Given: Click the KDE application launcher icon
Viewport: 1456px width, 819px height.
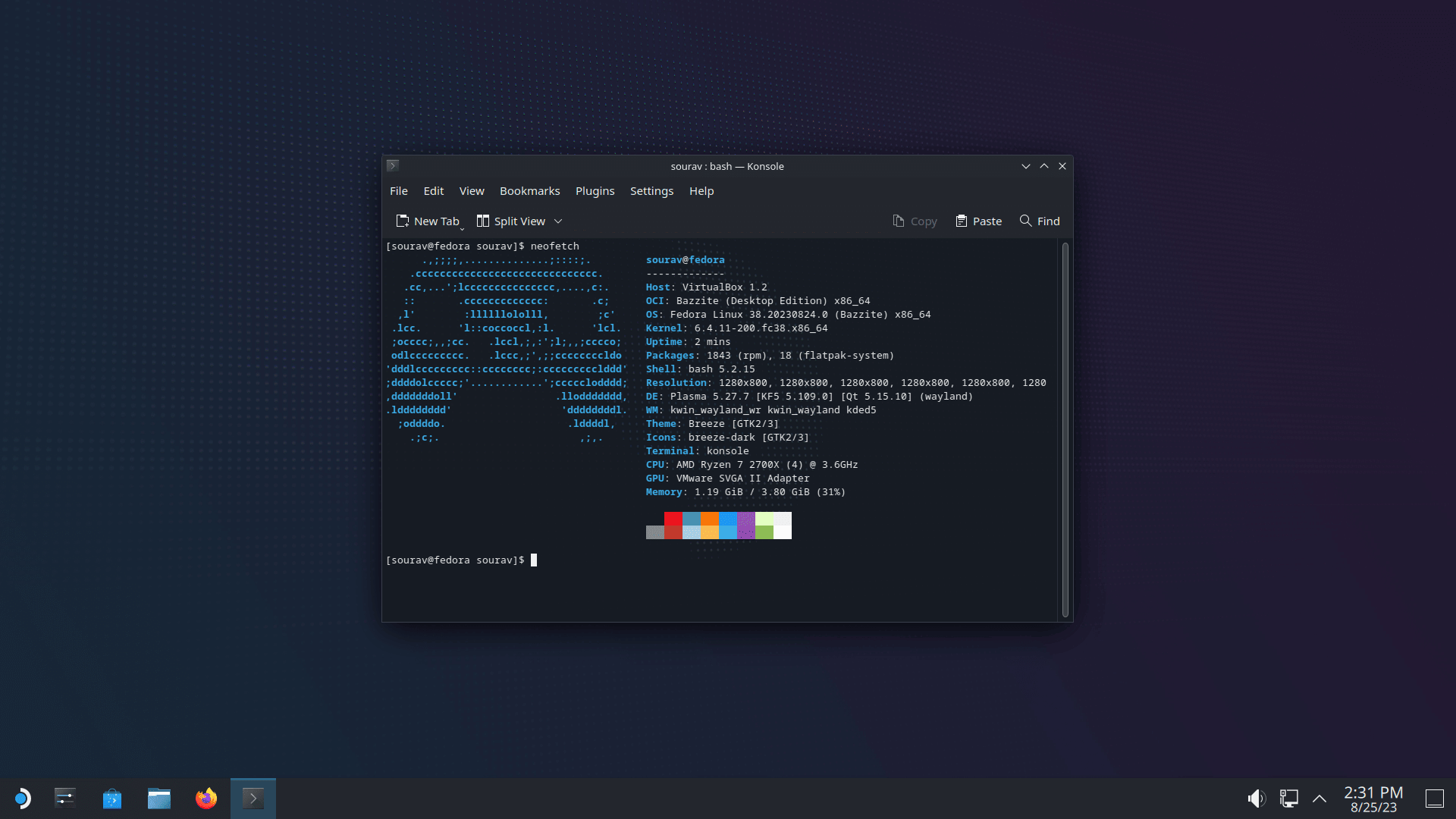Looking at the screenshot, I should pos(23,798).
